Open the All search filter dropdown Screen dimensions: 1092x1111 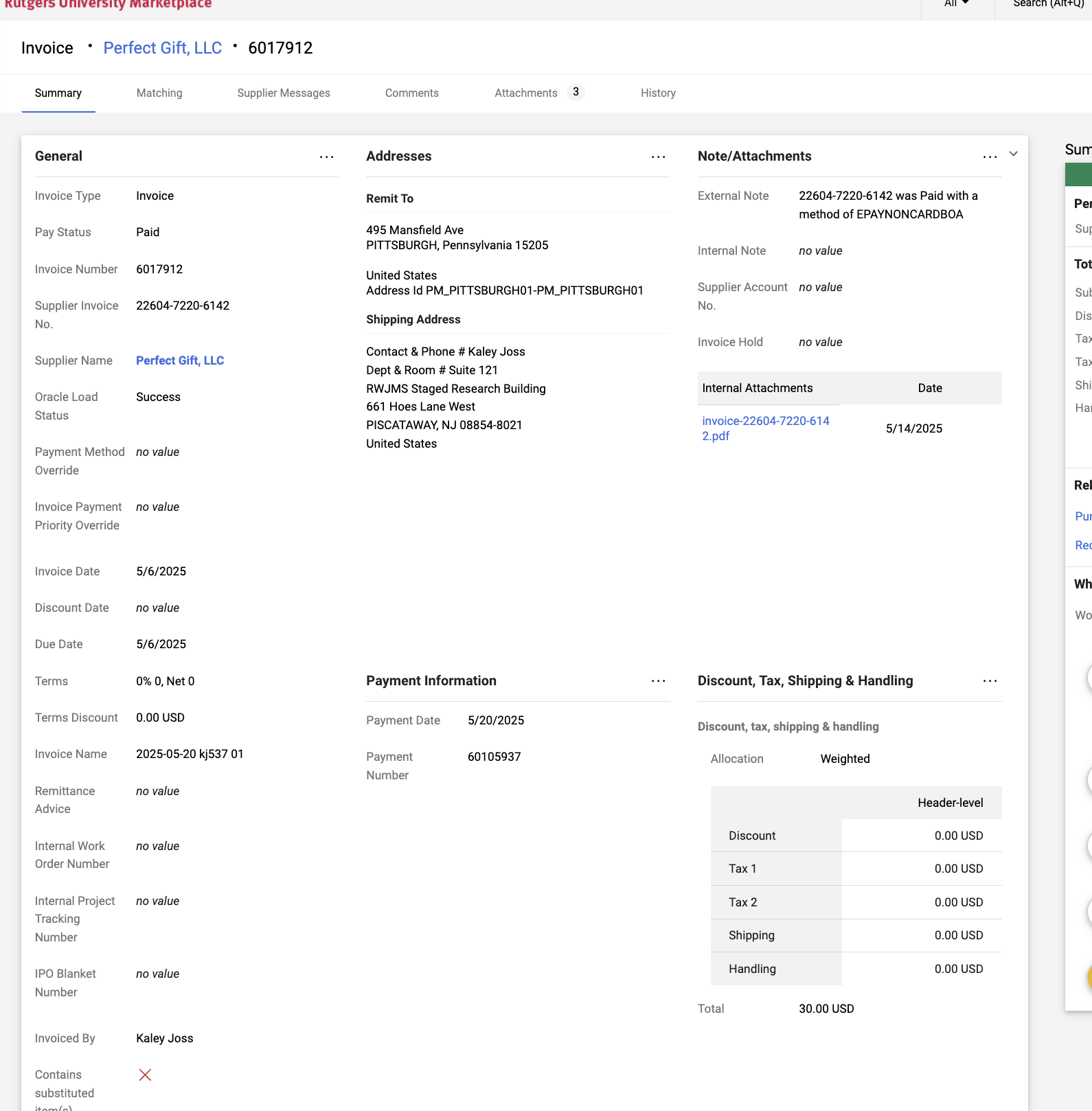[956, 4]
